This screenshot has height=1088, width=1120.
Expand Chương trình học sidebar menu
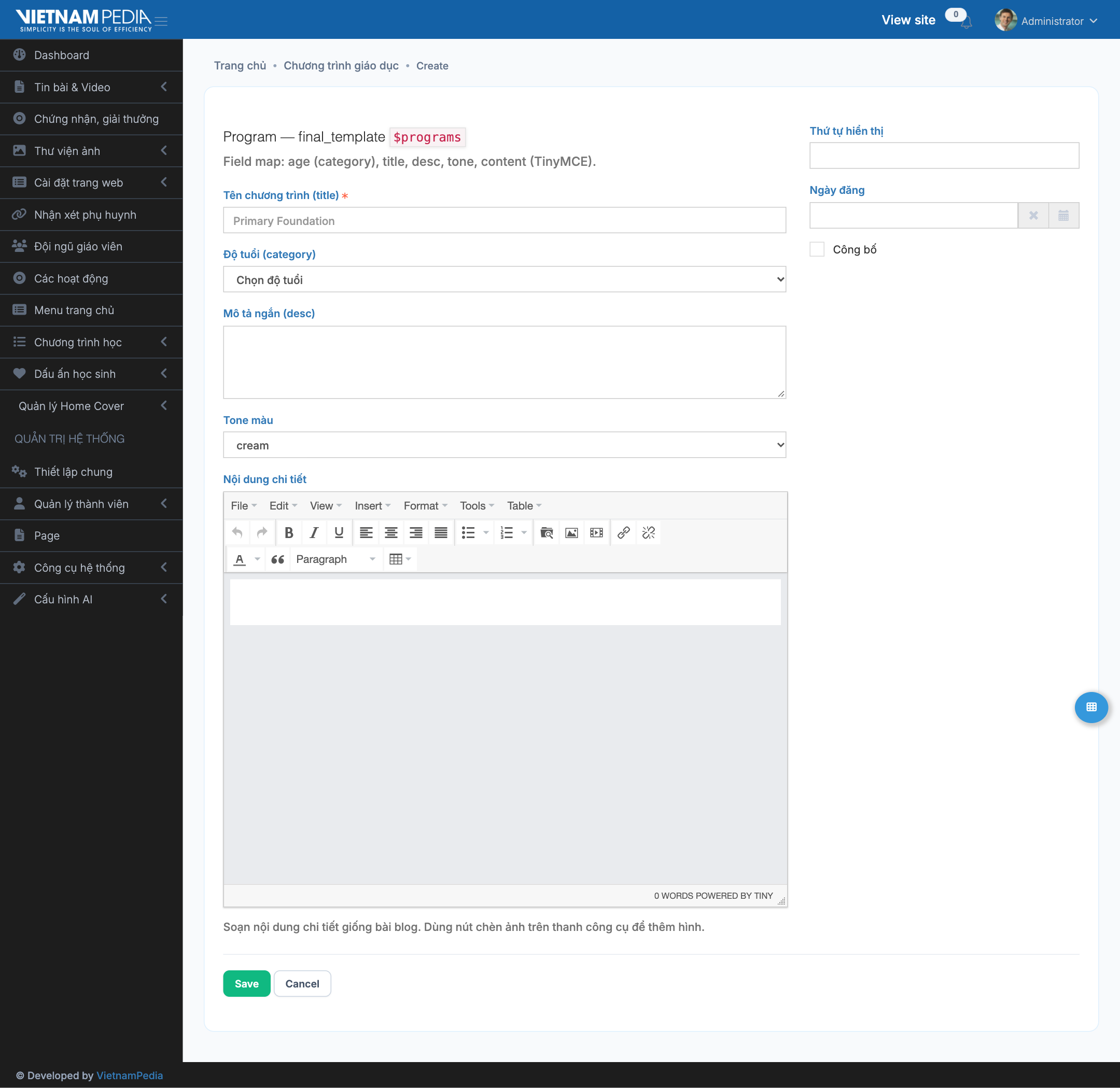tap(91, 342)
